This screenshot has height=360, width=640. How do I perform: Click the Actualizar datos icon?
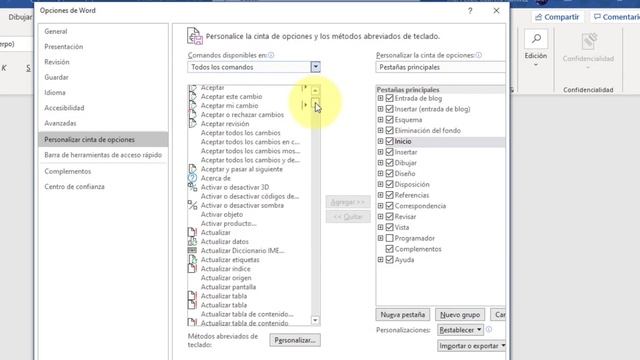192,241
